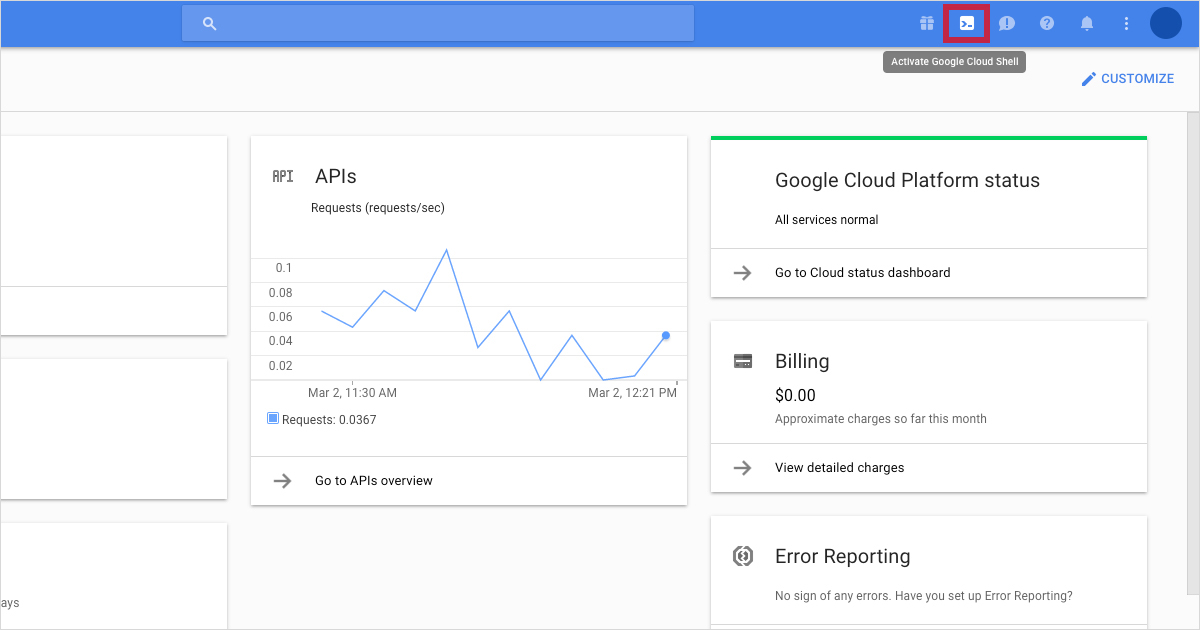Image resolution: width=1200 pixels, height=630 pixels.
Task: Click the Billing credit card icon
Action: [x=743, y=361]
